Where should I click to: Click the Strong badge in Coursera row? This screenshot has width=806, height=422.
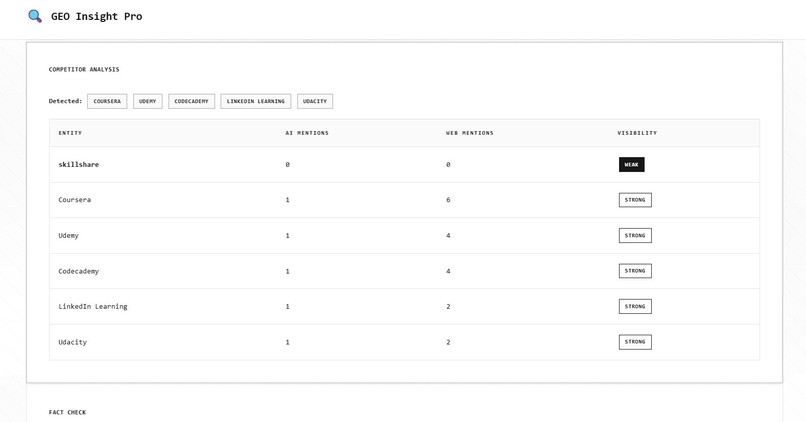tap(635, 200)
